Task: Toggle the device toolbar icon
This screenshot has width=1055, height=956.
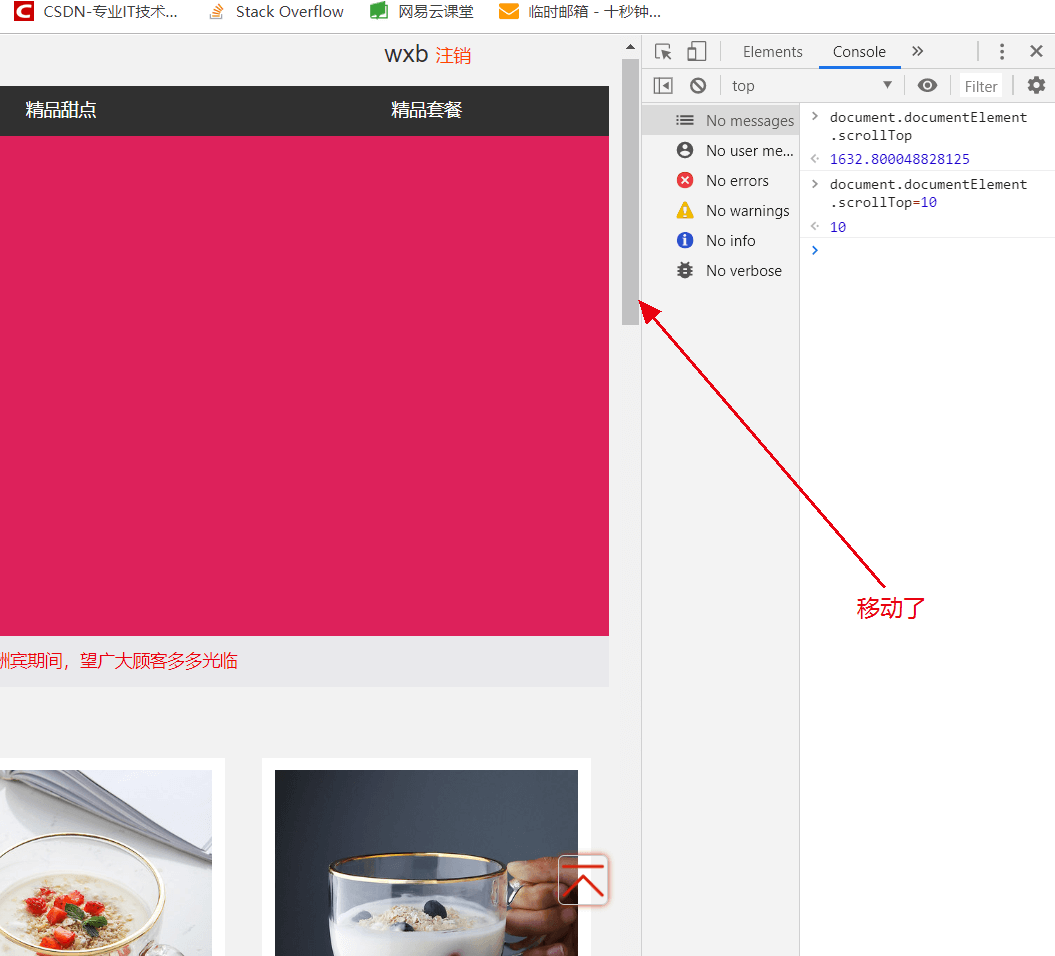Action: coord(696,52)
